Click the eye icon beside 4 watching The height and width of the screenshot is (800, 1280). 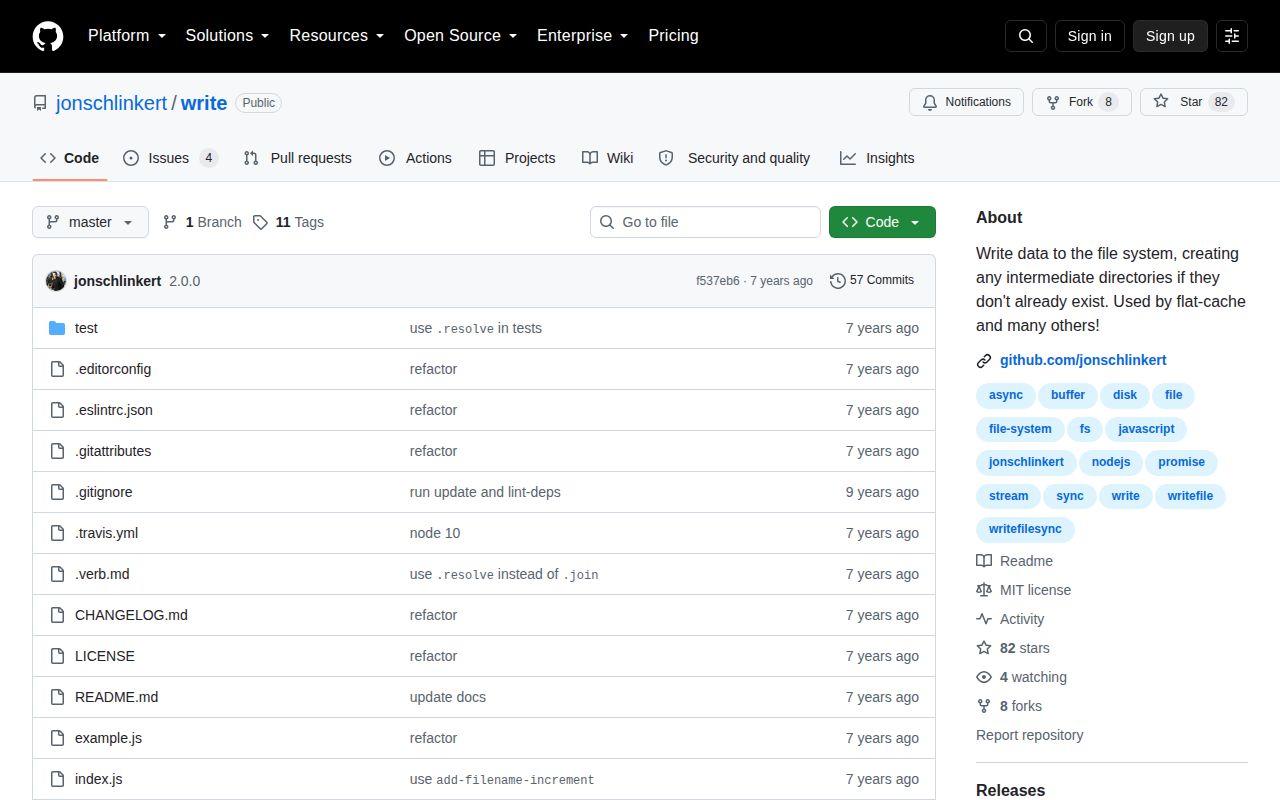click(984, 677)
